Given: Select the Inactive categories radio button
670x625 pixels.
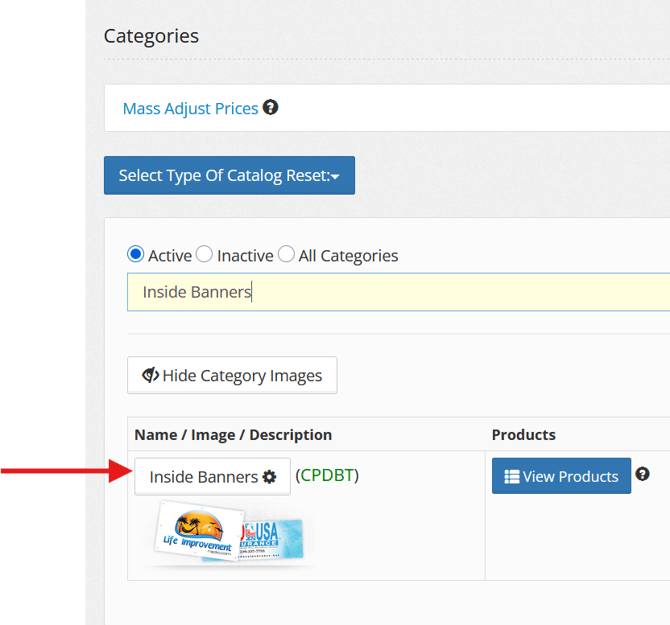Looking at the screenshot, I should 205,255.
